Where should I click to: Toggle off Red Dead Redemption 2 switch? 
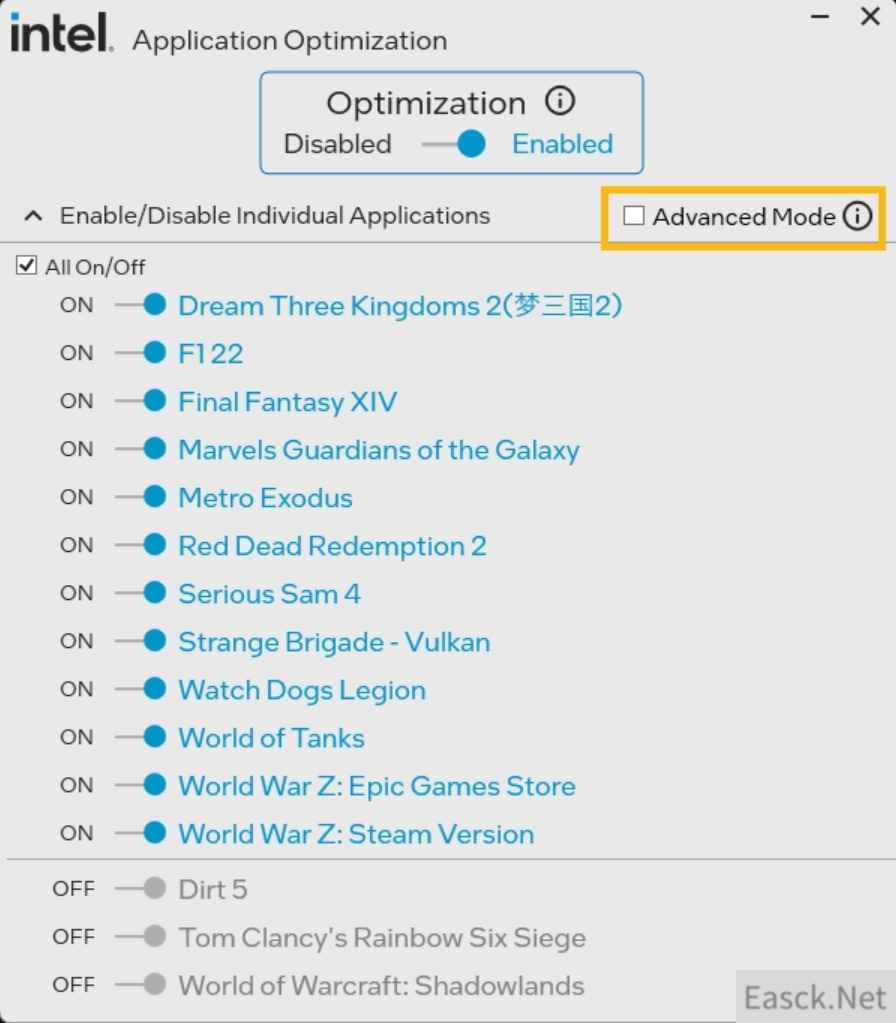point(140,545)
